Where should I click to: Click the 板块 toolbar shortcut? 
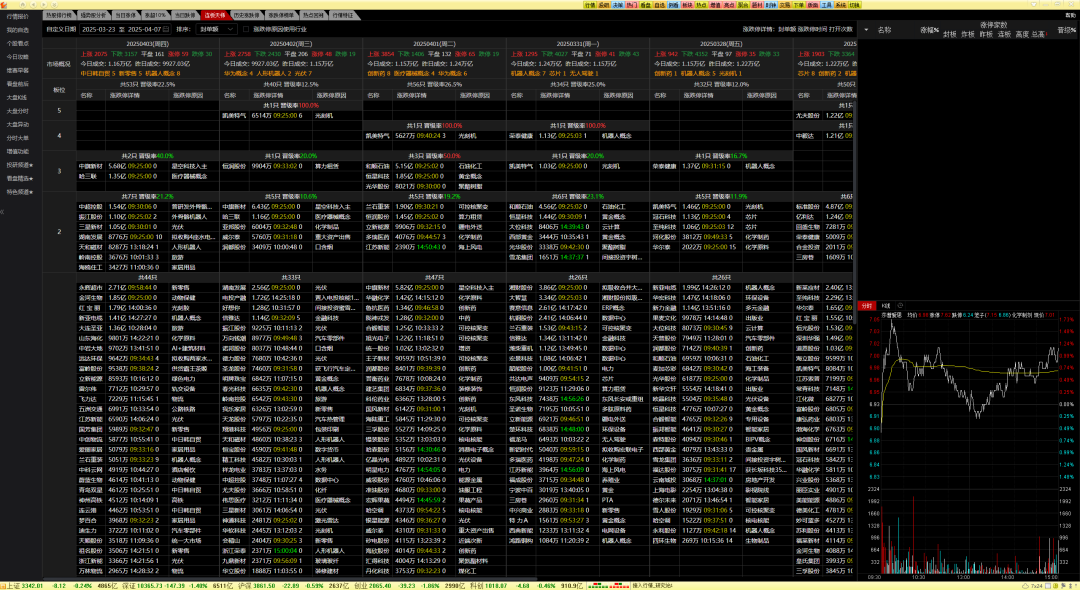point(688,4)
